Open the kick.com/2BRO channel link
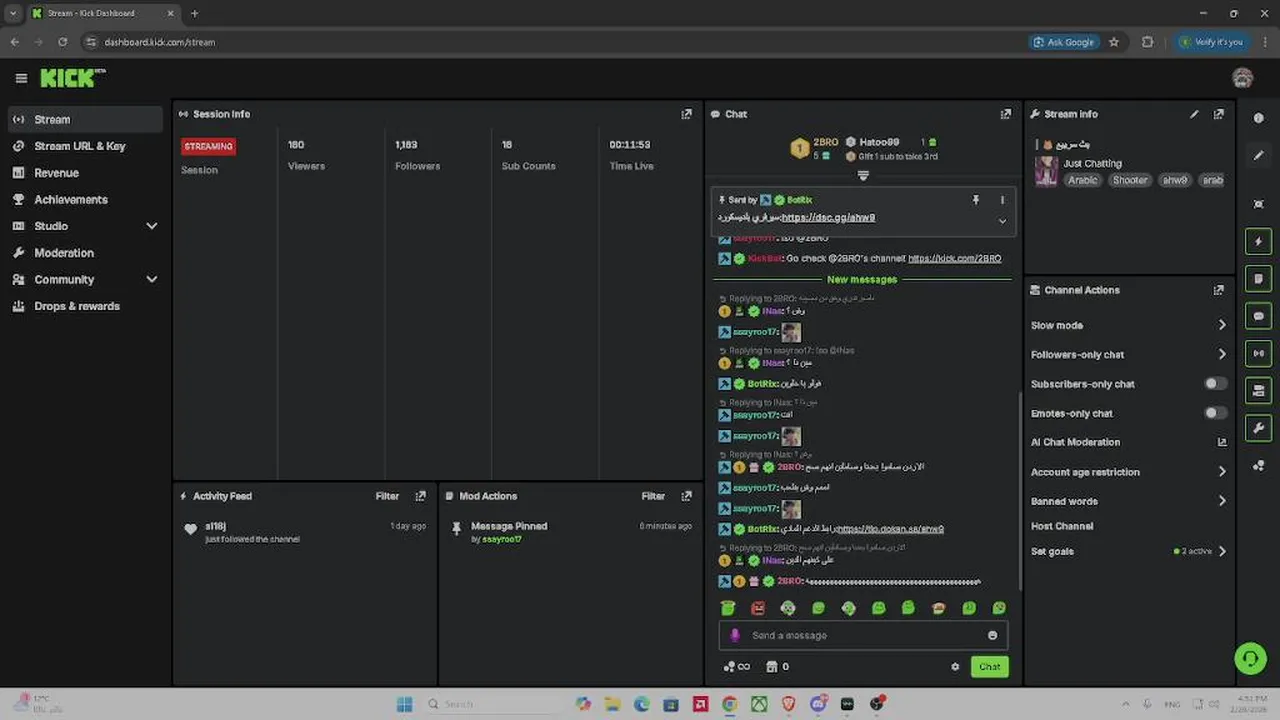Image resolution: width=1280 pixels, height=720 pixels. pos(954,258)
